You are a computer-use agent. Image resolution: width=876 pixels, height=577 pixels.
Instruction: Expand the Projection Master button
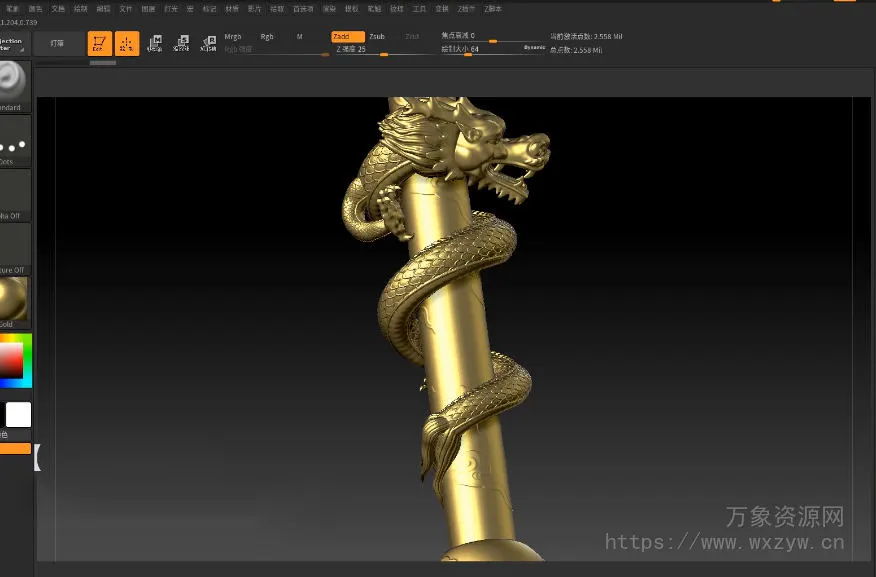click(13, 44)
